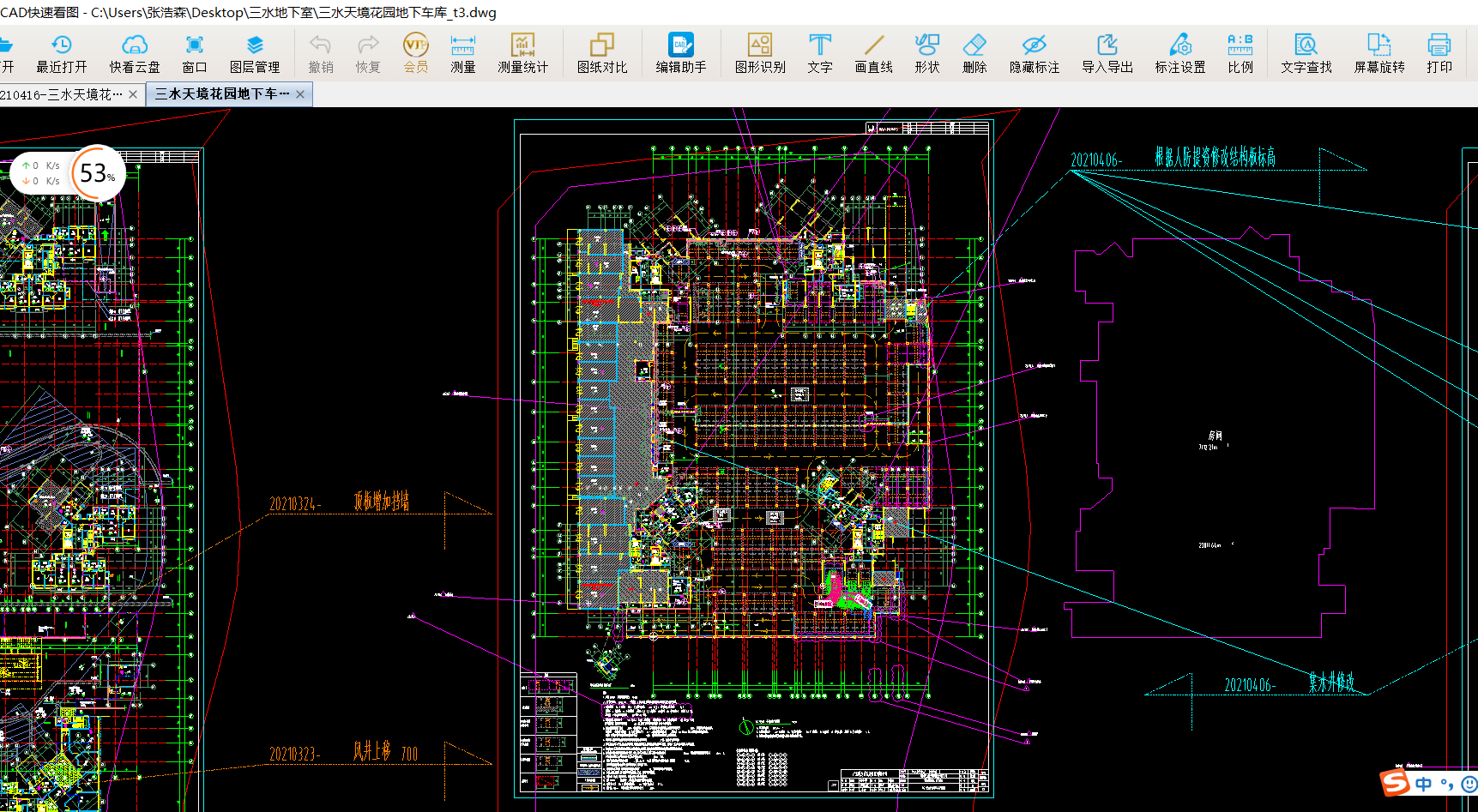Viewport: 1478px width, 812px height.
Task: Click annotation text 集水井修改
Action: pyautogui.click(x=1331, y=683)
